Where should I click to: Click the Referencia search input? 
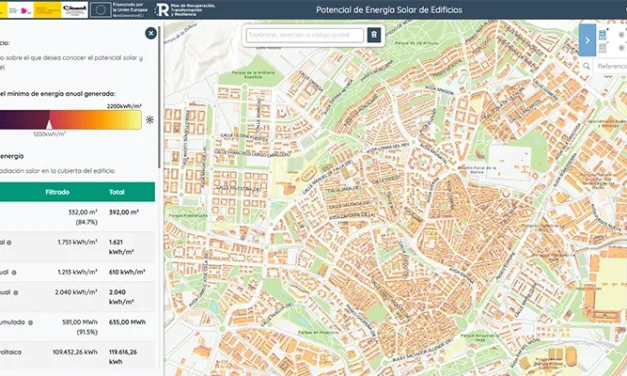click(x=610, y=66)
